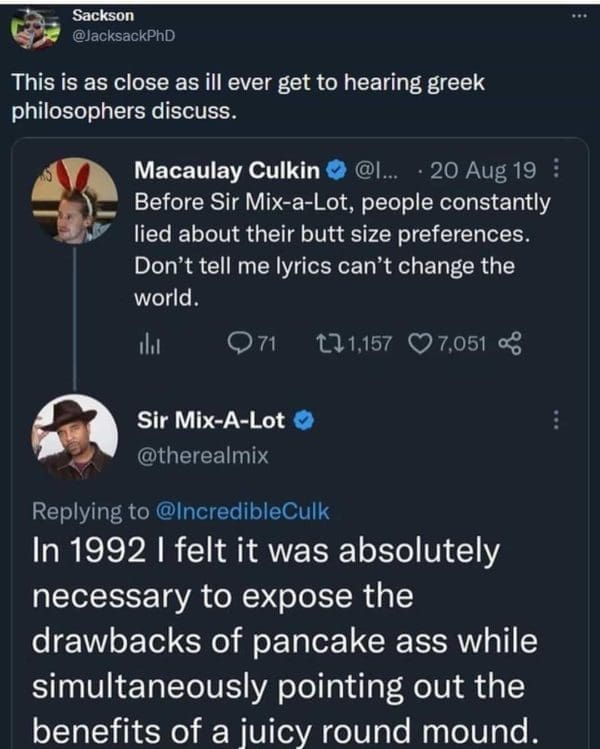View analytics bar-chart icon on Culkin's tweet
The height and width of the screenshot is (749, 600).
point(147,344)
